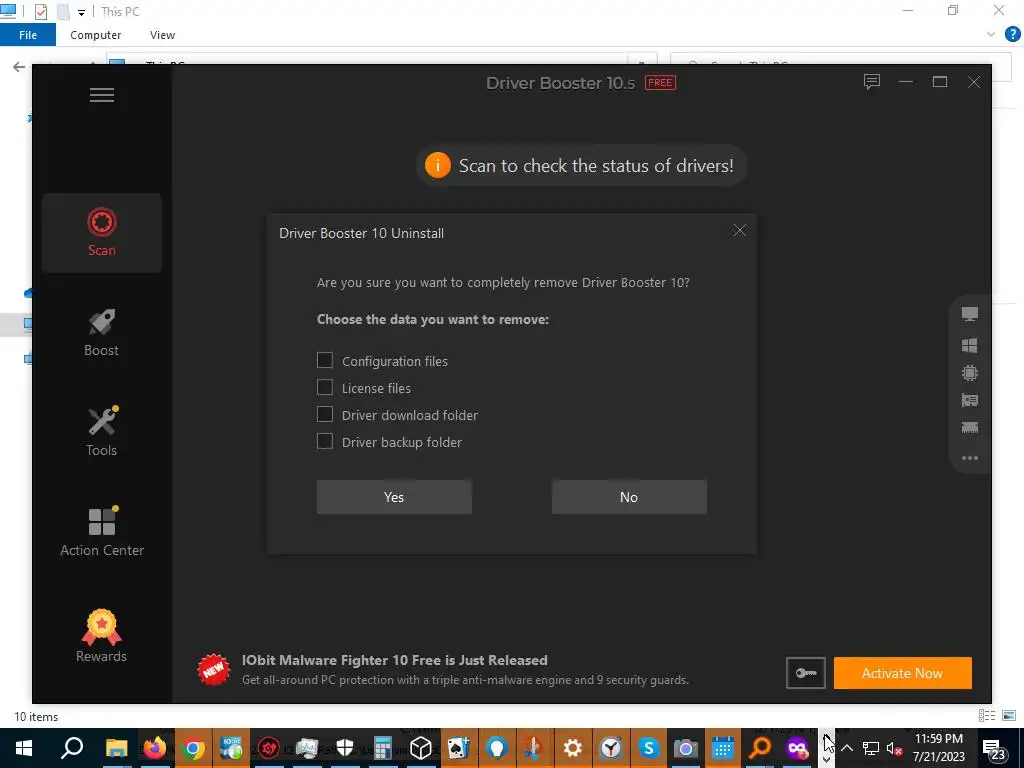This screenshot has height=768, width=1024.
Task: Open taskbar search magnifier
Action: (72, 748)
